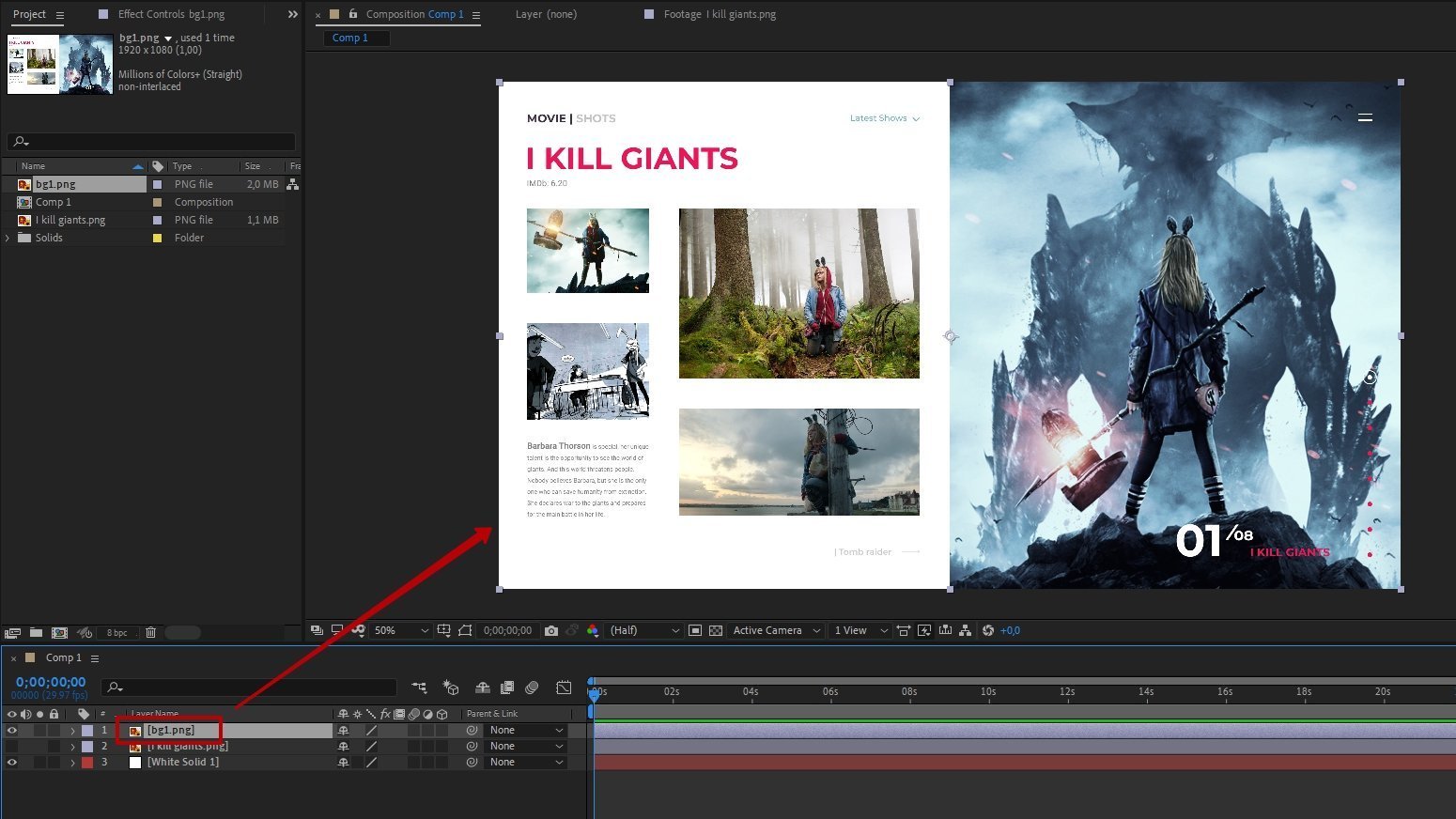Image resolution: width=1456 pixels, height=819 pixels.
Task: Open Fast Previews options icon
Action: [x=924, y=630]
